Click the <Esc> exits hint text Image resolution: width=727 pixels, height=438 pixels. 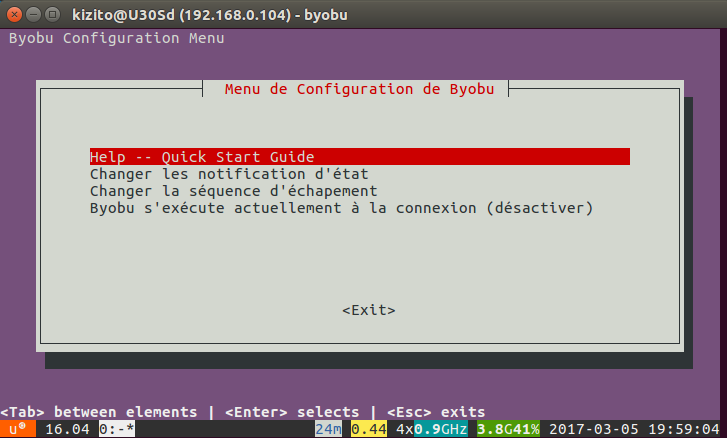[435, 412]
